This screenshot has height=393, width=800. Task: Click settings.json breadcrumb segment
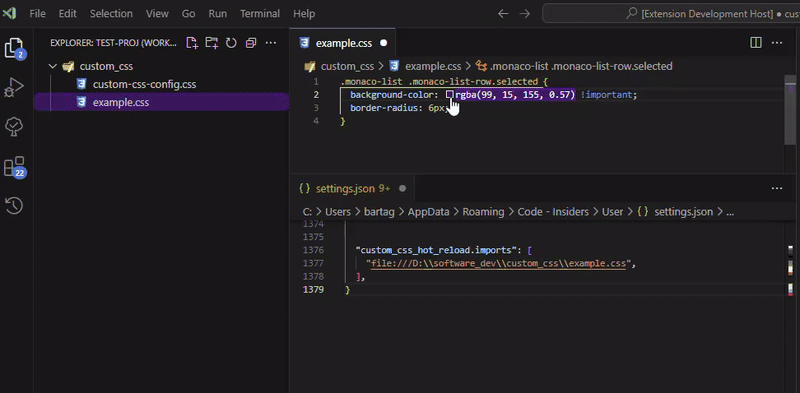click(683, 212)
